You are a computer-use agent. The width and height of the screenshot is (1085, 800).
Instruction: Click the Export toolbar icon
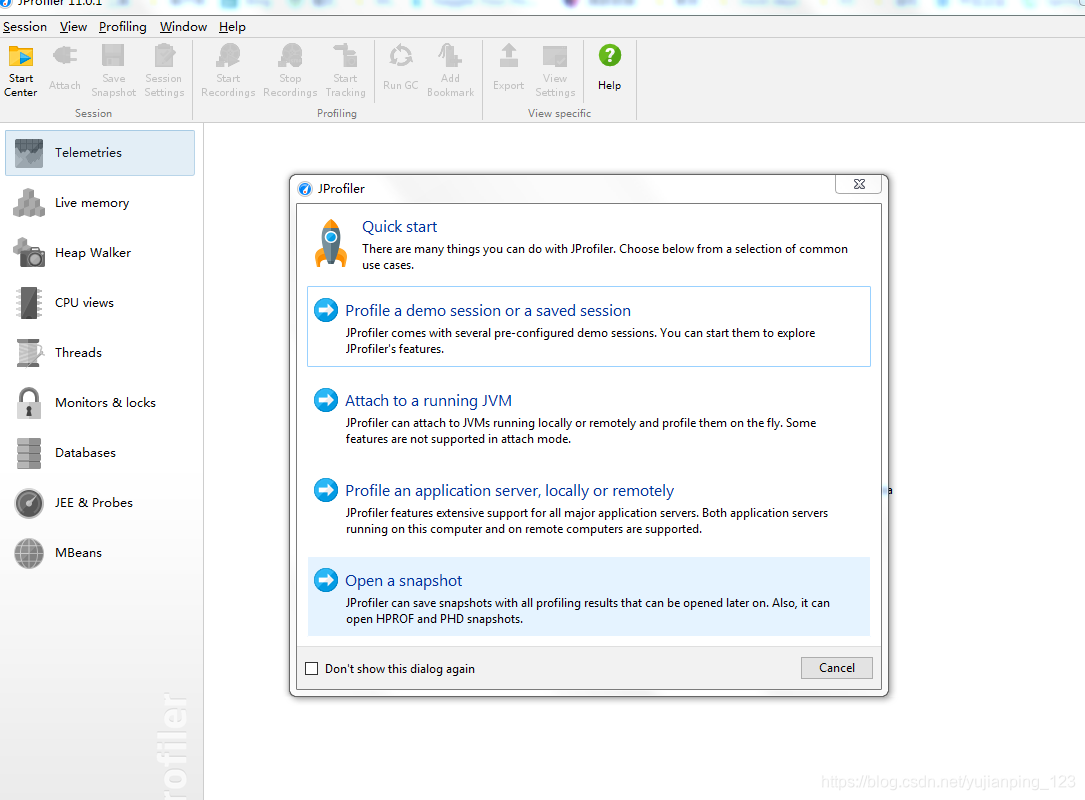tap(509, 56)
